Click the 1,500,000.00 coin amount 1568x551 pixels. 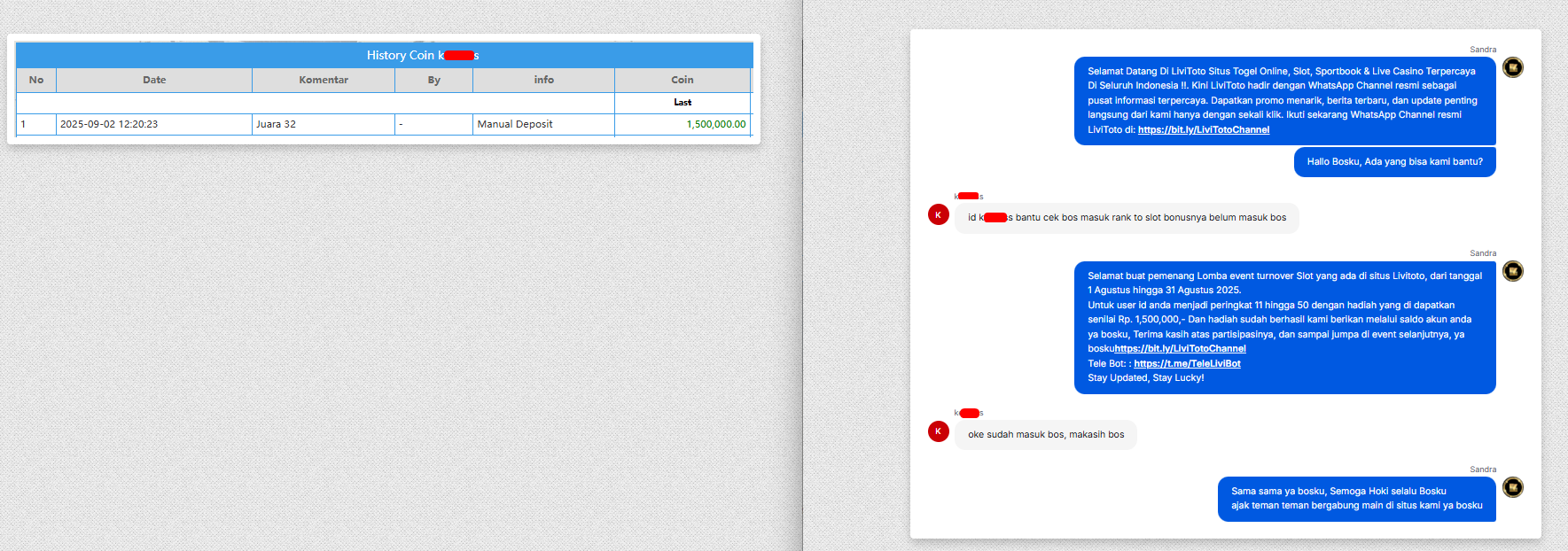pos(716,124)
